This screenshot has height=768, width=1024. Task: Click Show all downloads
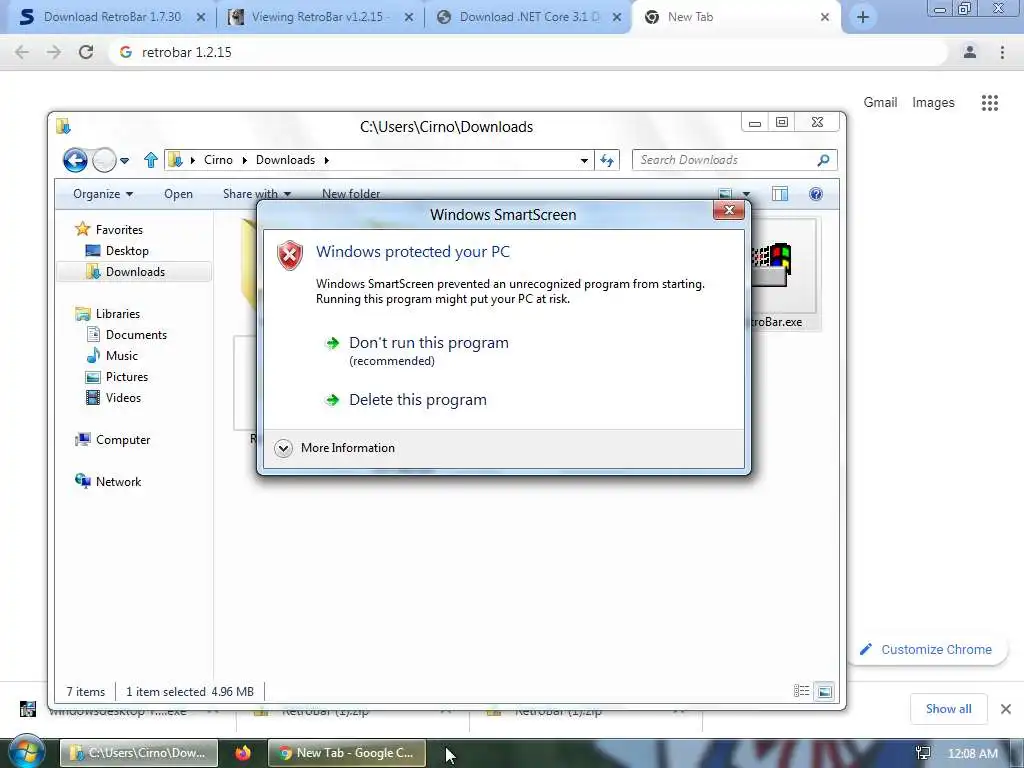coord(948,709)
